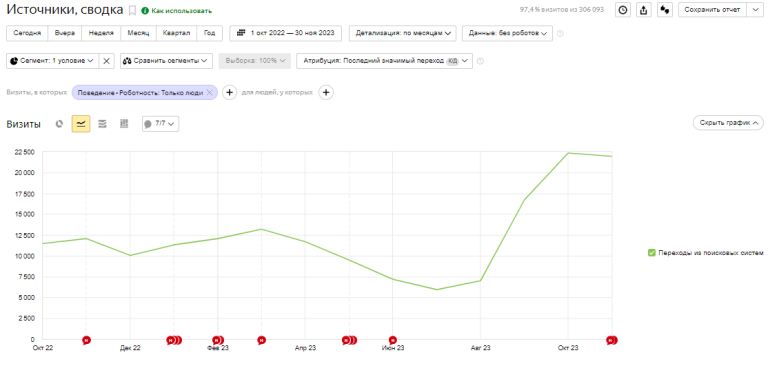Uncheck 'Переходы из поисковых систем' legend checkbox
The image size is (768, 375).
[651, 253]
